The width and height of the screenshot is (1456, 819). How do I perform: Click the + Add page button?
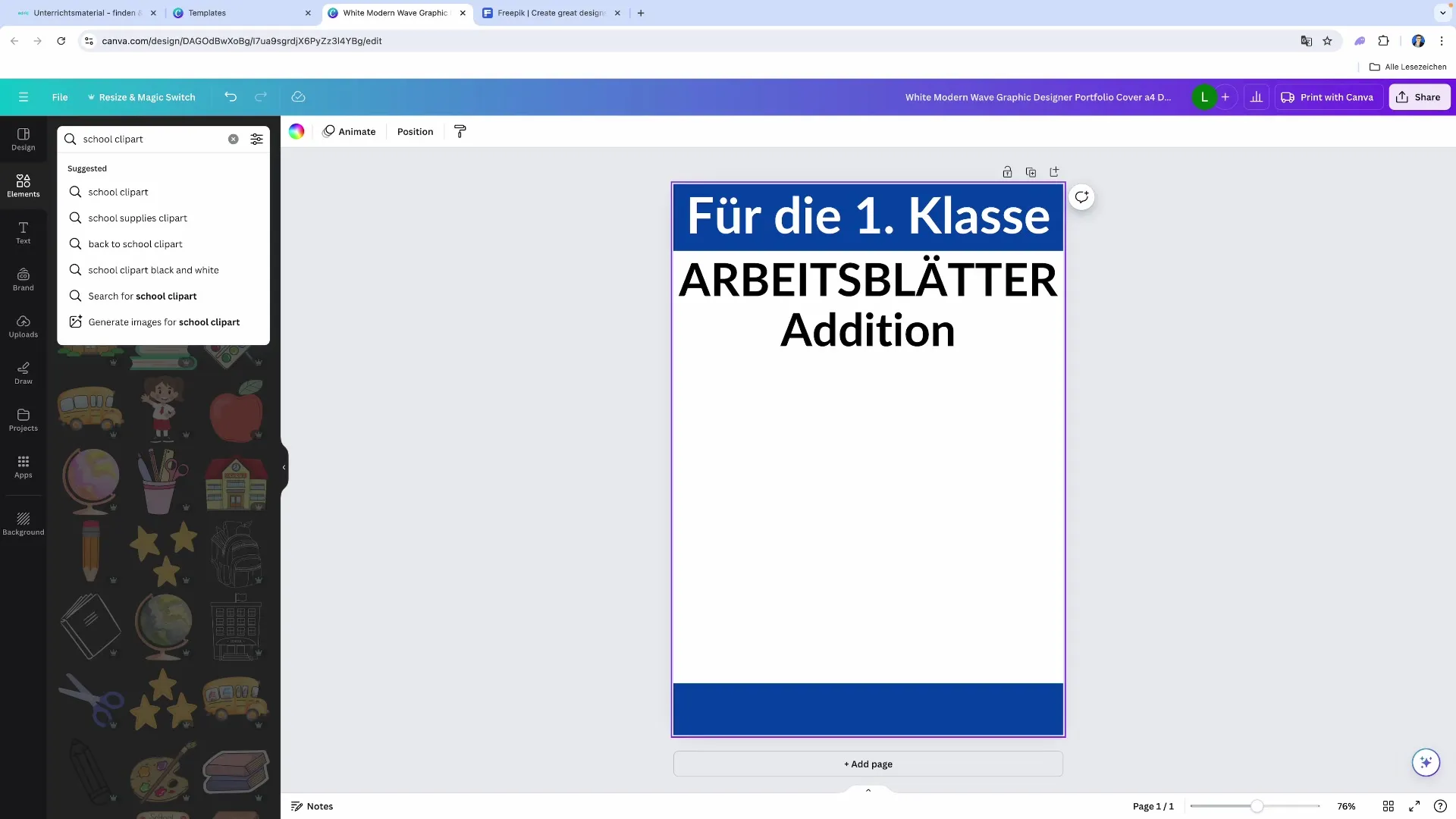[x=868, y=764]
